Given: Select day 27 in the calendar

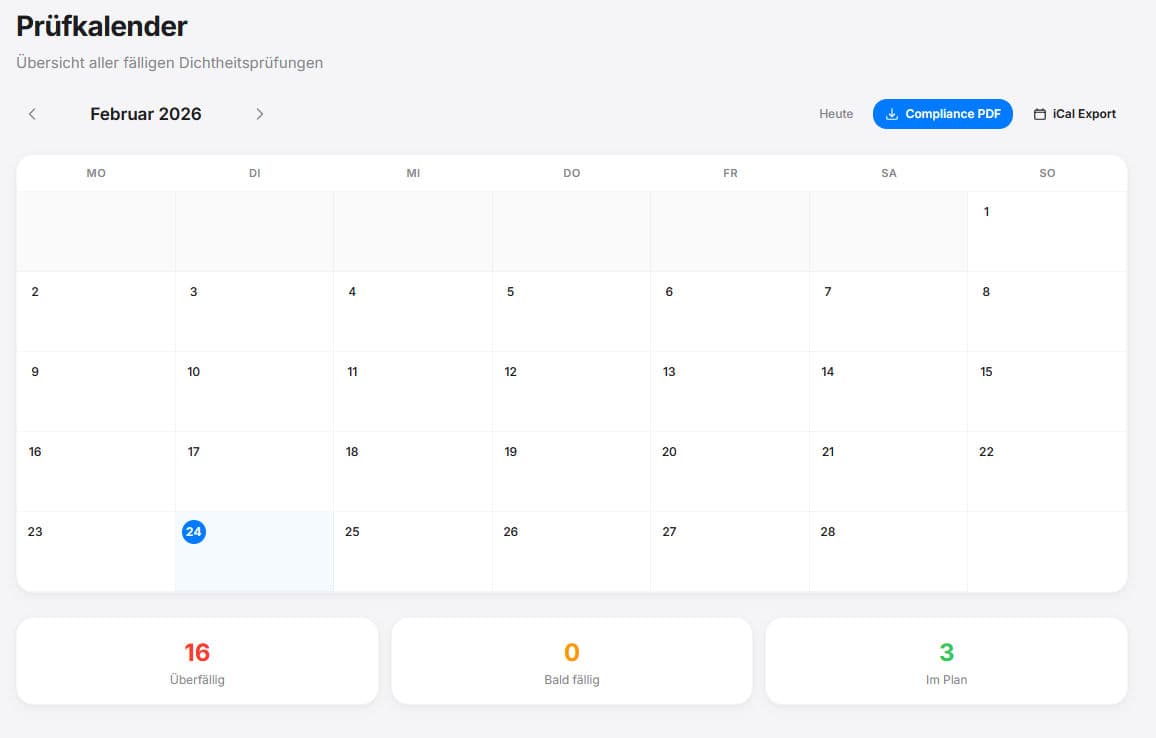Looking at the screenshot, I should (x=730, y=551).
